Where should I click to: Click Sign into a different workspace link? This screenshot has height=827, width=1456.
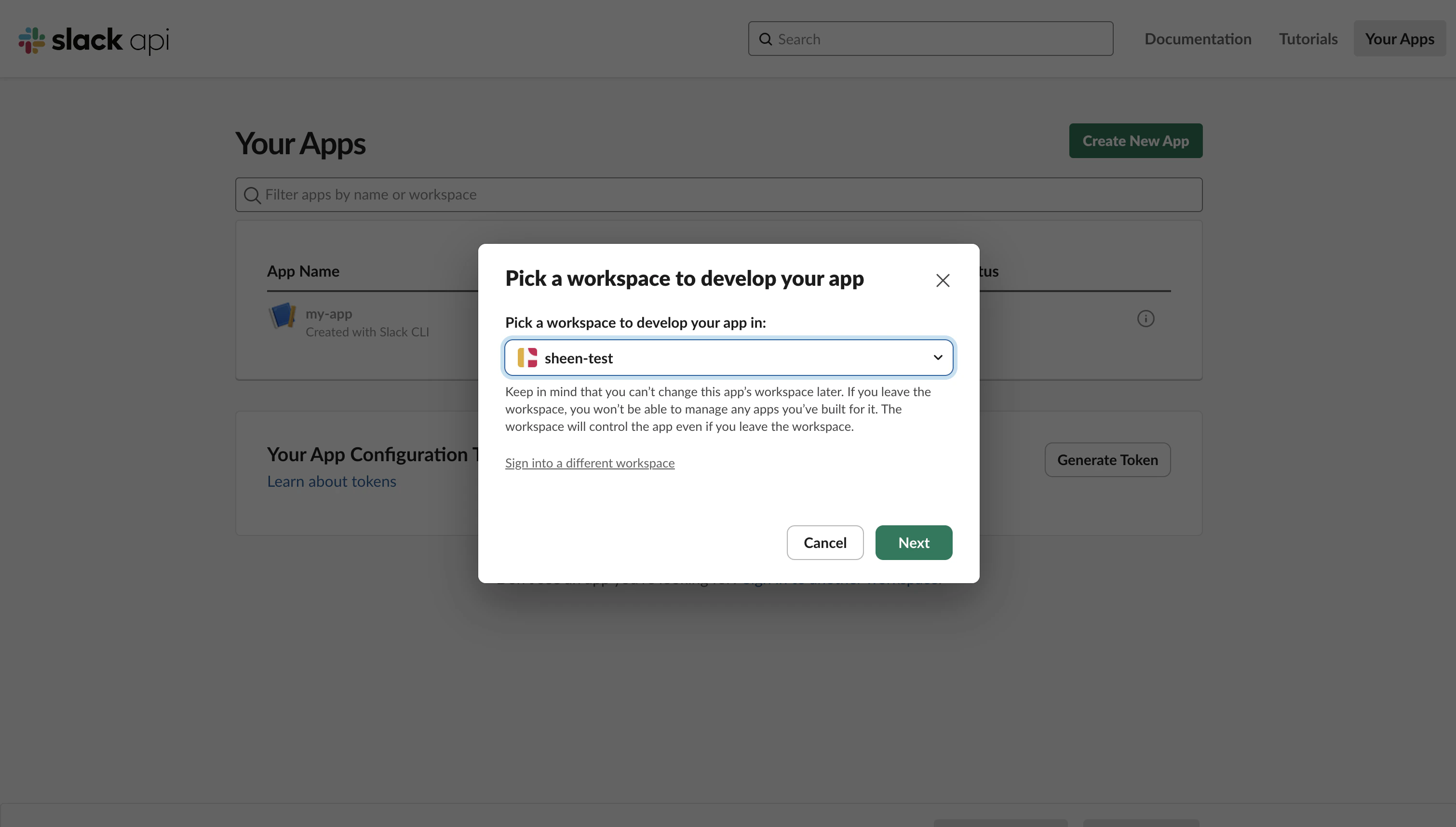click(590, 463)
